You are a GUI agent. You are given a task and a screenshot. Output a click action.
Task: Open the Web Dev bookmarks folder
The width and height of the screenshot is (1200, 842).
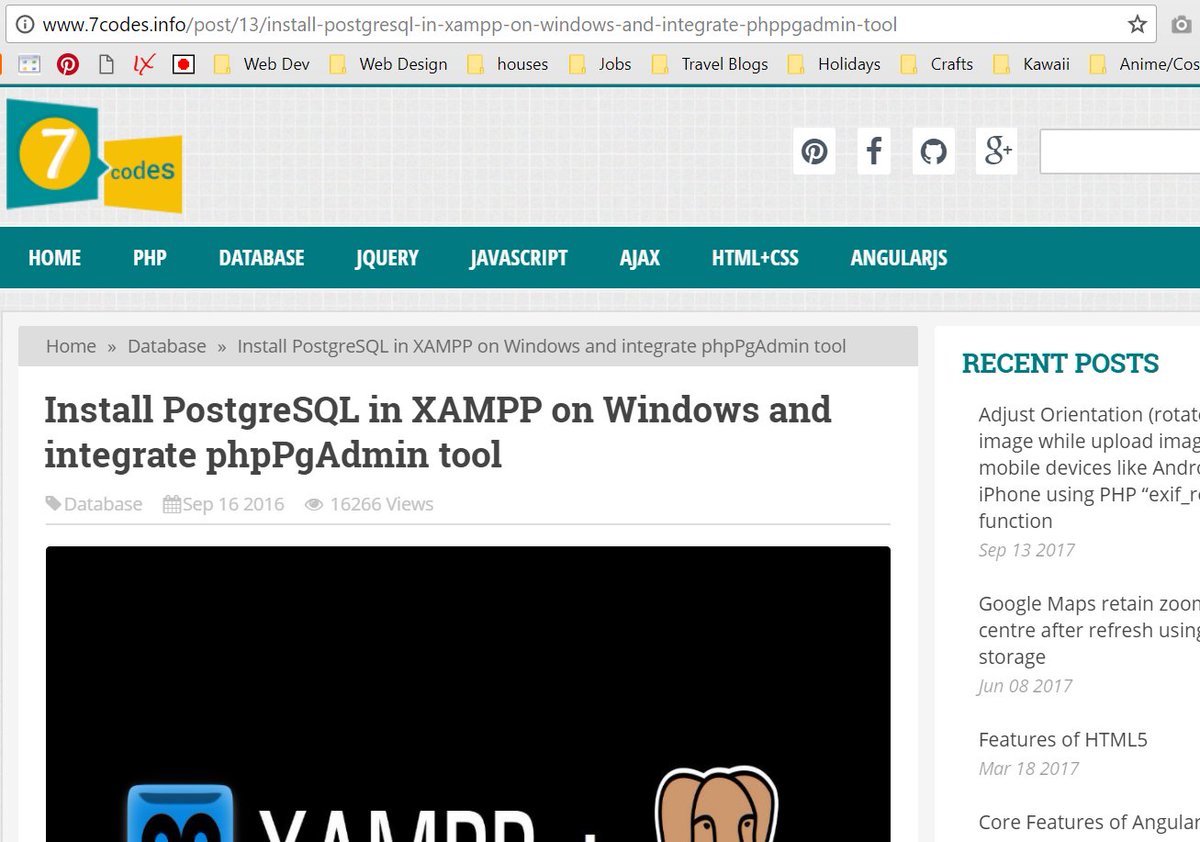coord(261,64)
